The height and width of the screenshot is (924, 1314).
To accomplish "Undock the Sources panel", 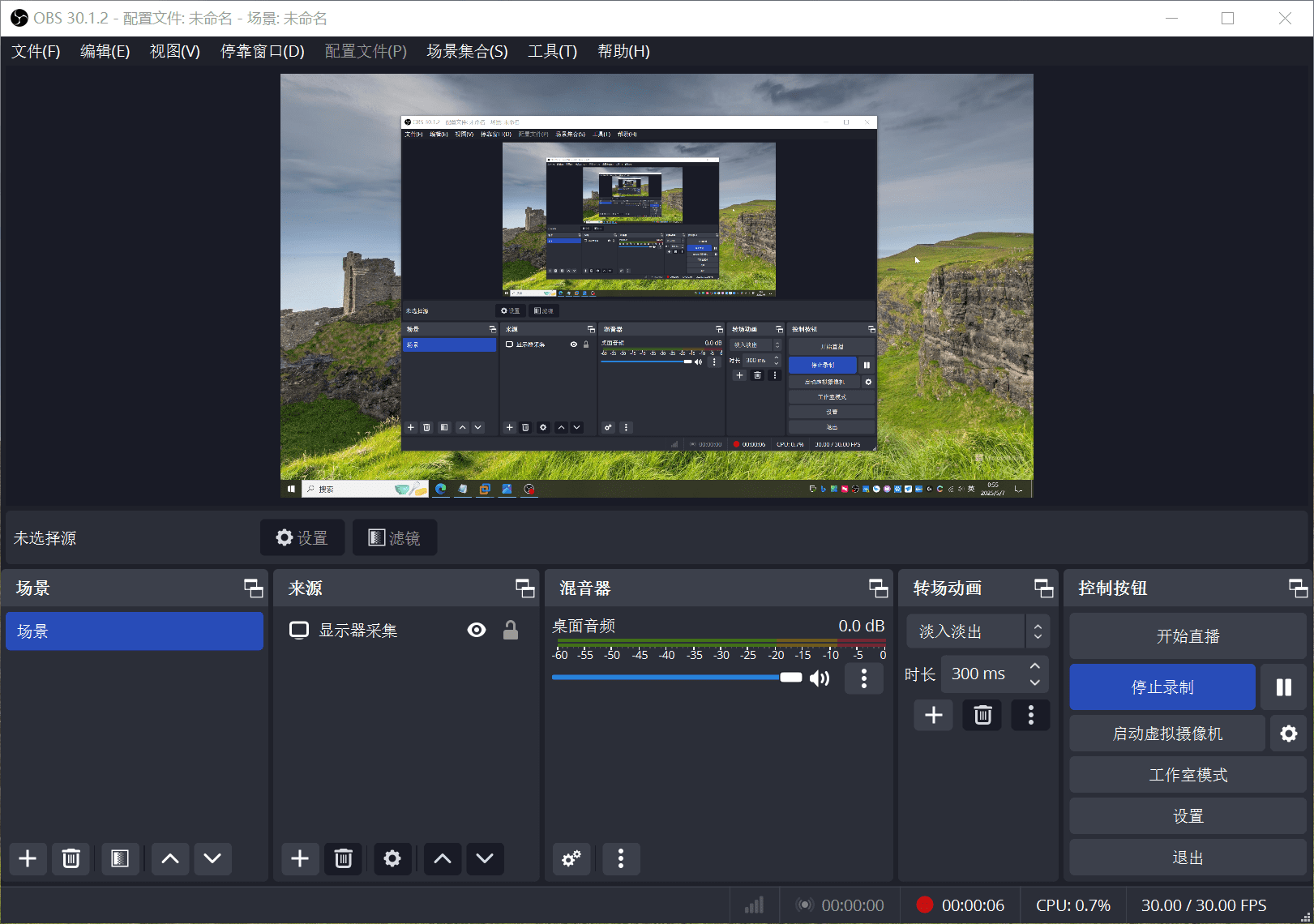I will [525, 588].
